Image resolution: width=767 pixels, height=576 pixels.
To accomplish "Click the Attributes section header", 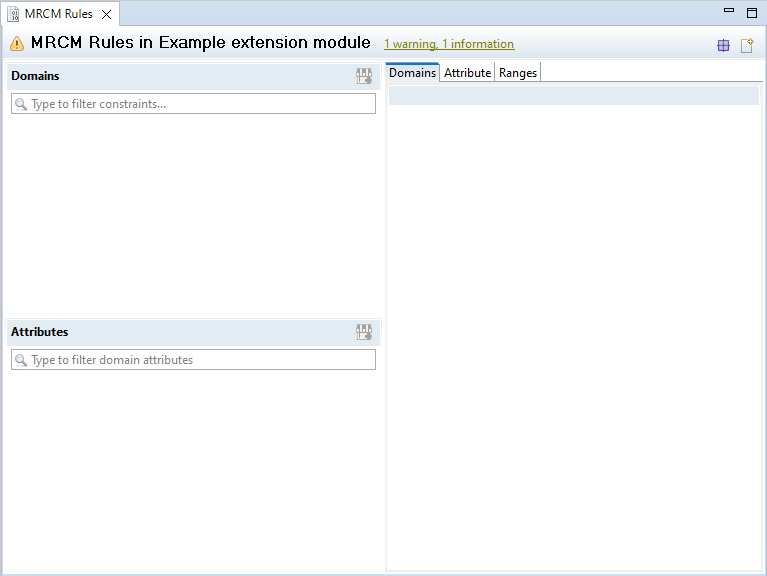I will click(40, 332).
